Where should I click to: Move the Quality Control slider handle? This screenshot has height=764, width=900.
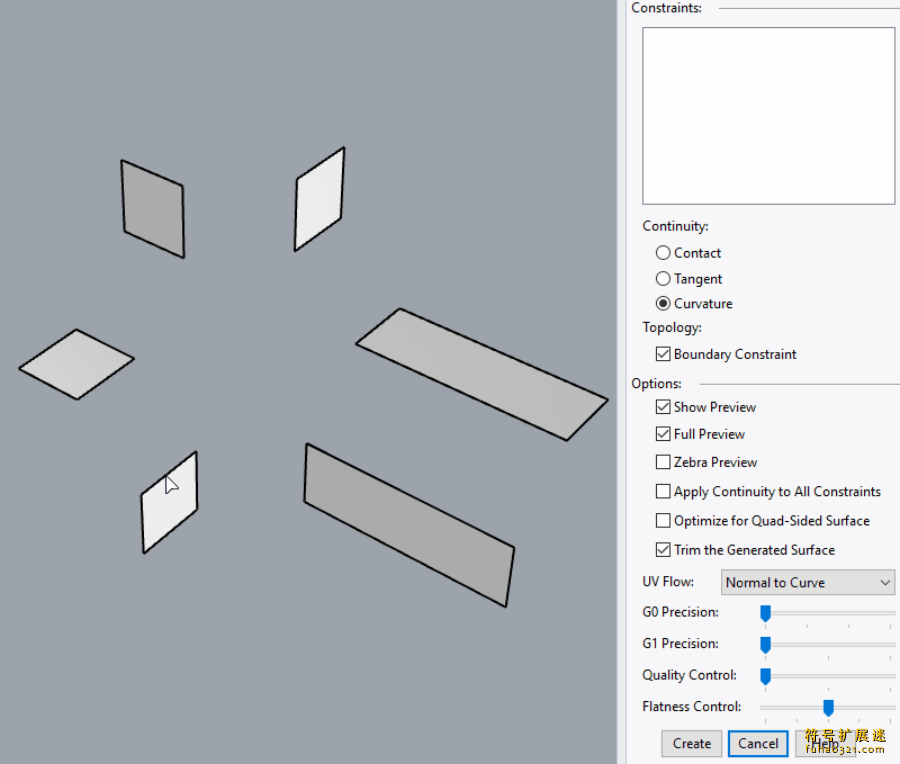[x=766, y=675]
